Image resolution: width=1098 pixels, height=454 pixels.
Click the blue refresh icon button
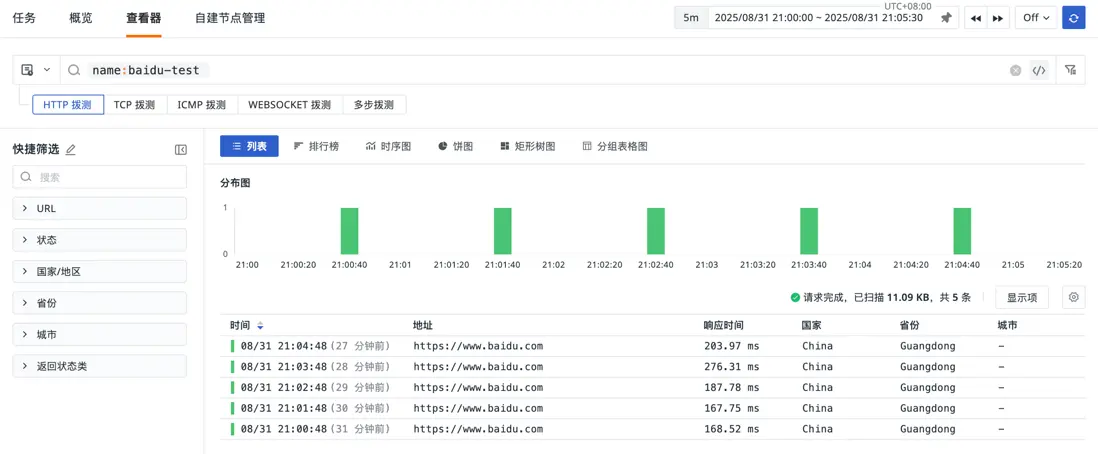pyautogui.click(x=1073, y=18)
